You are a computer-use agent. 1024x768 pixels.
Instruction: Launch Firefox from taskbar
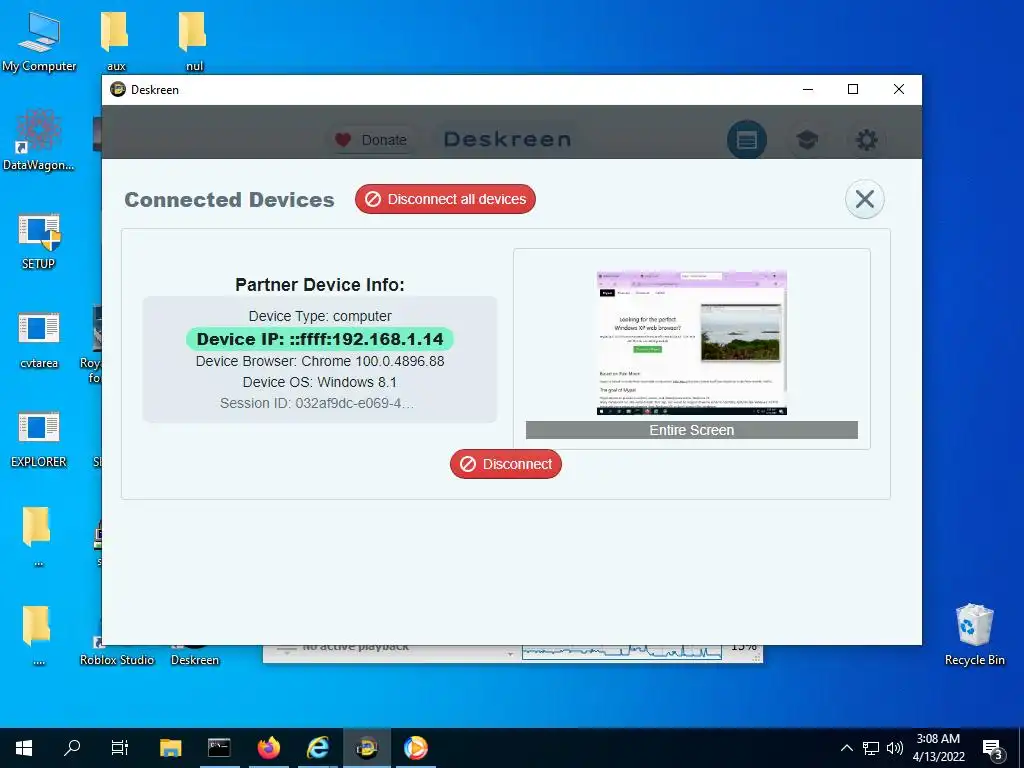(x=268, y=748)
